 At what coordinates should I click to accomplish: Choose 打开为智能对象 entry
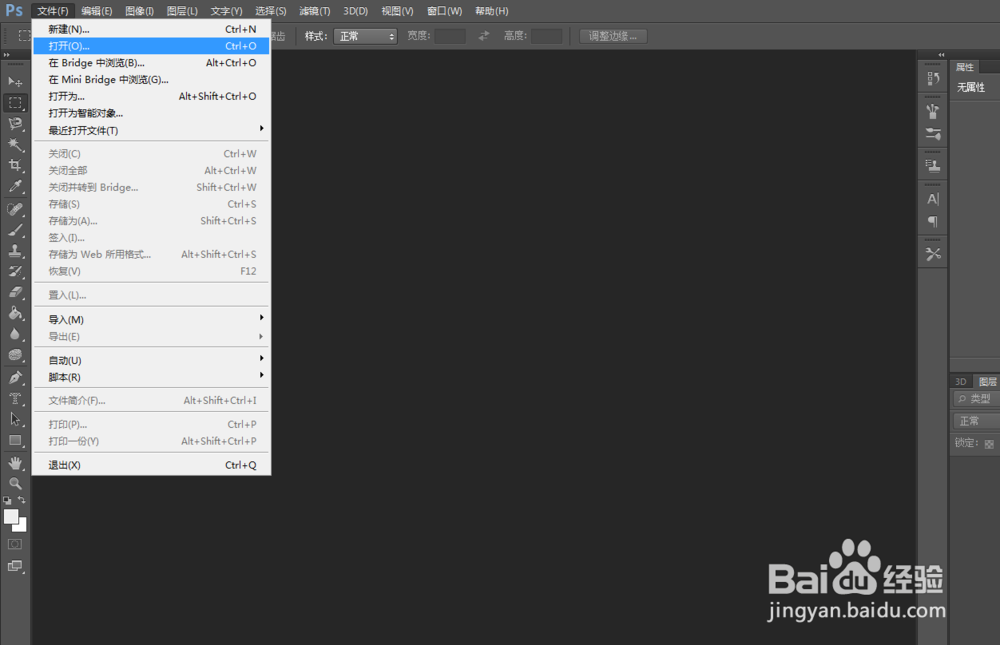(x=151, y=113)
